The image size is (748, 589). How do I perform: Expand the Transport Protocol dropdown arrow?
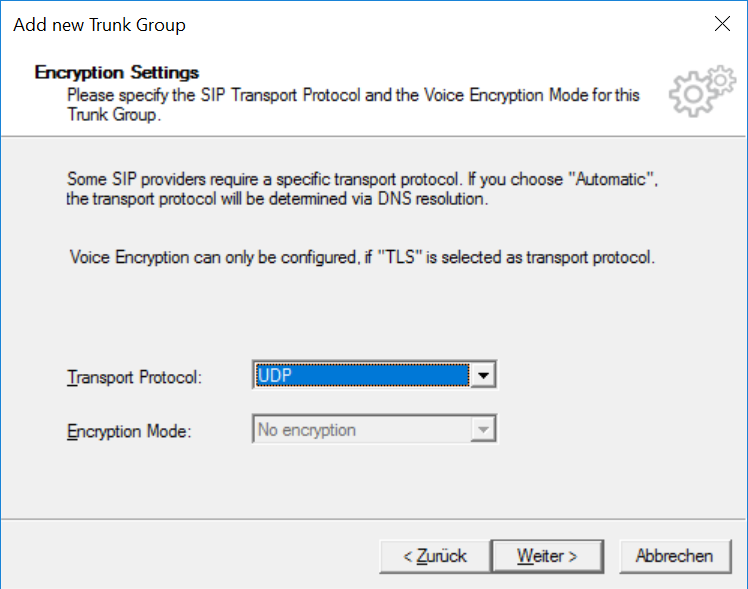coord(483,375)
